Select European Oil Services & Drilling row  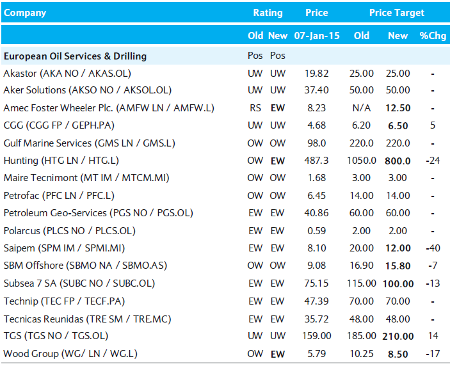click(225, 56)
